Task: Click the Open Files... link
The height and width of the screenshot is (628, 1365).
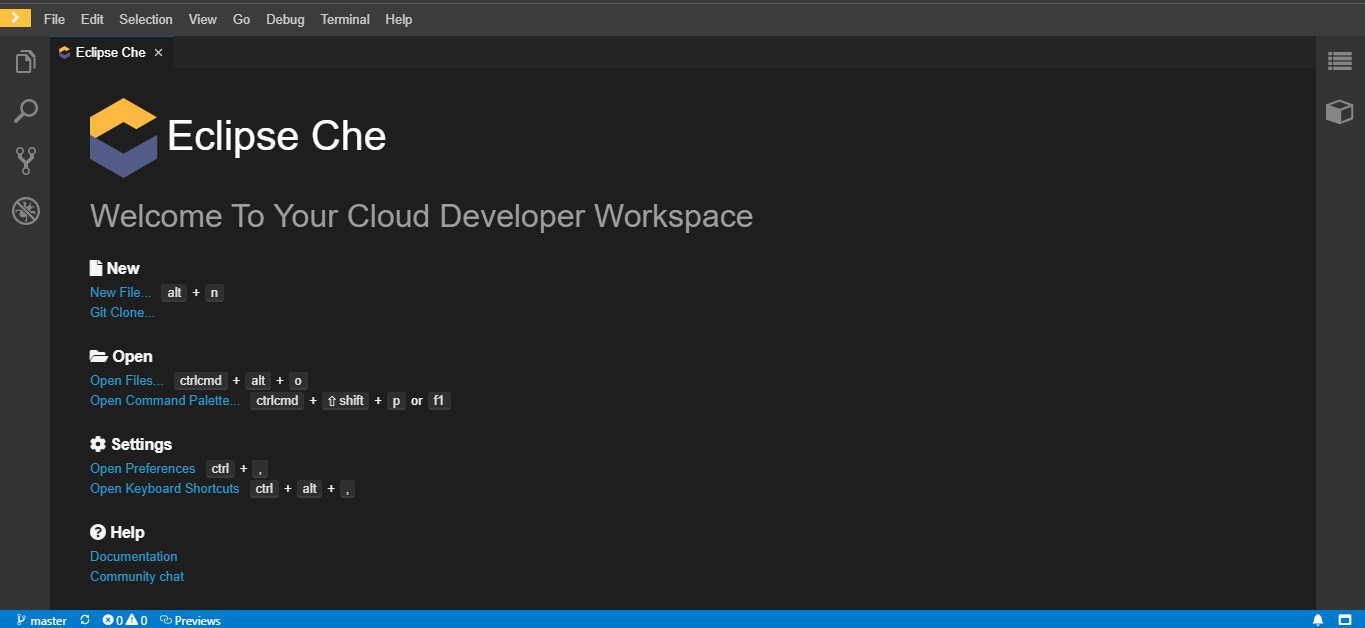Action: click(x=127, y=380)
